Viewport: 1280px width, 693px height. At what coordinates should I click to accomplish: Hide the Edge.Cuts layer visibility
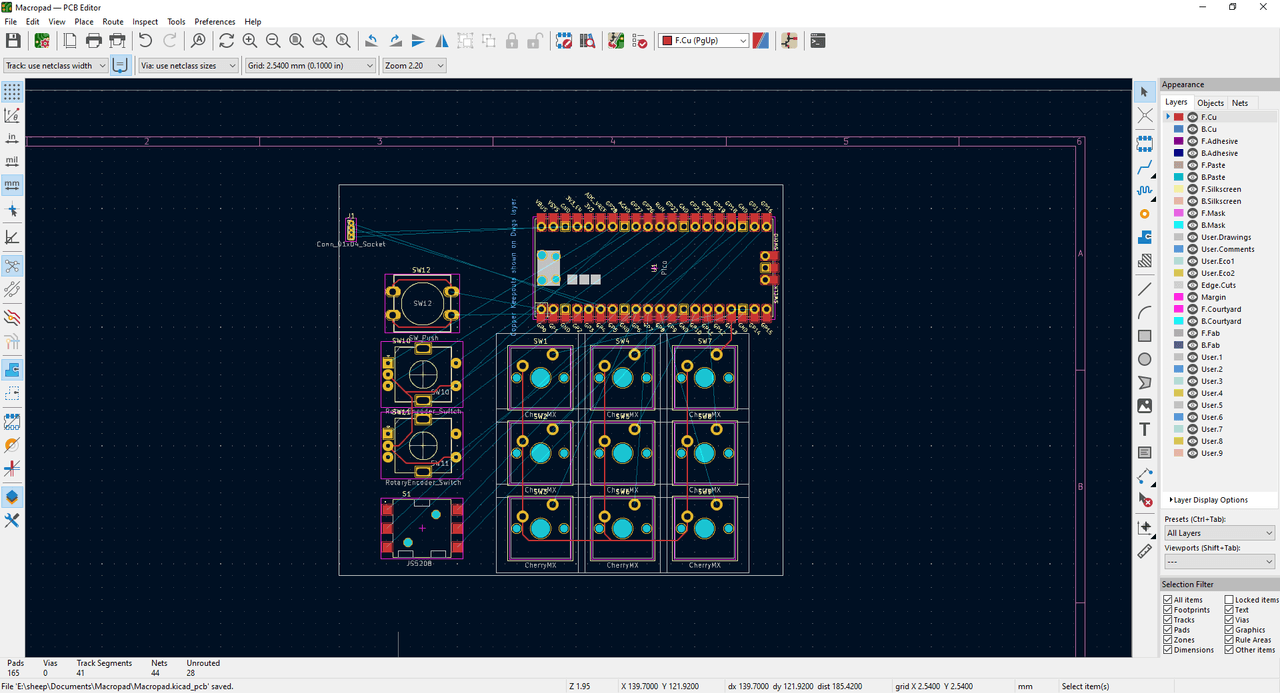[x=1193, y=285]
